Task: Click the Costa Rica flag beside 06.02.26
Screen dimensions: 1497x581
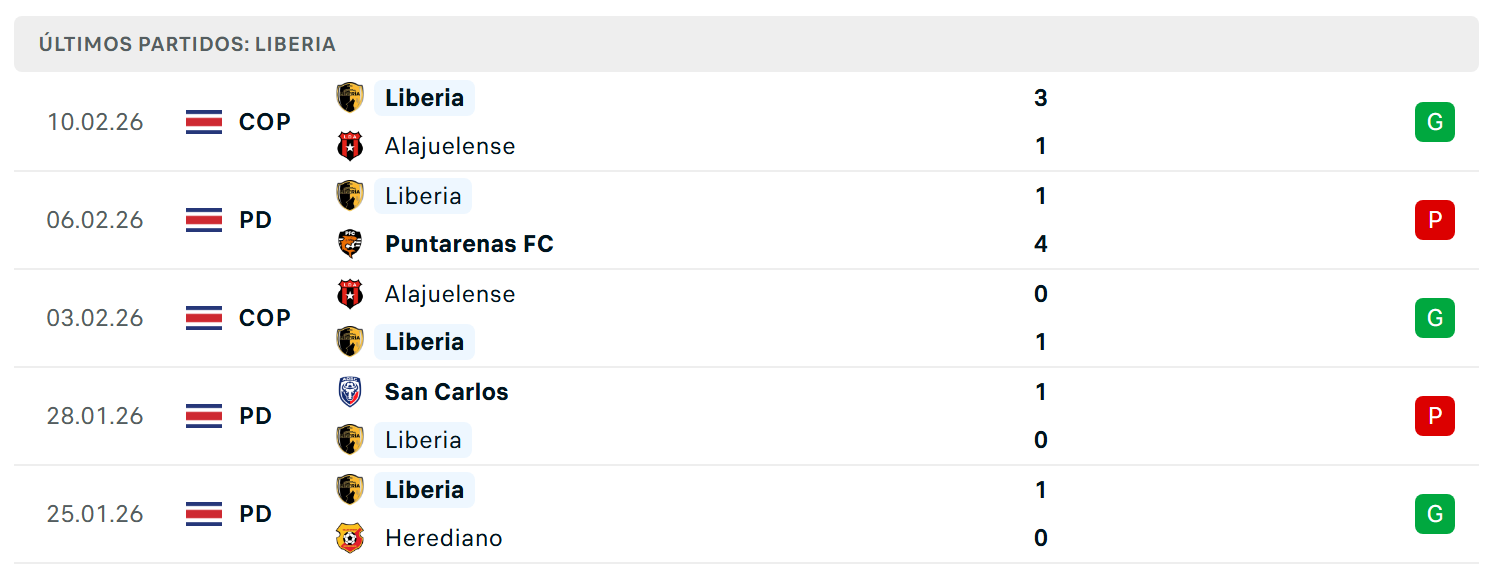Action: click(x=204, y=220)
